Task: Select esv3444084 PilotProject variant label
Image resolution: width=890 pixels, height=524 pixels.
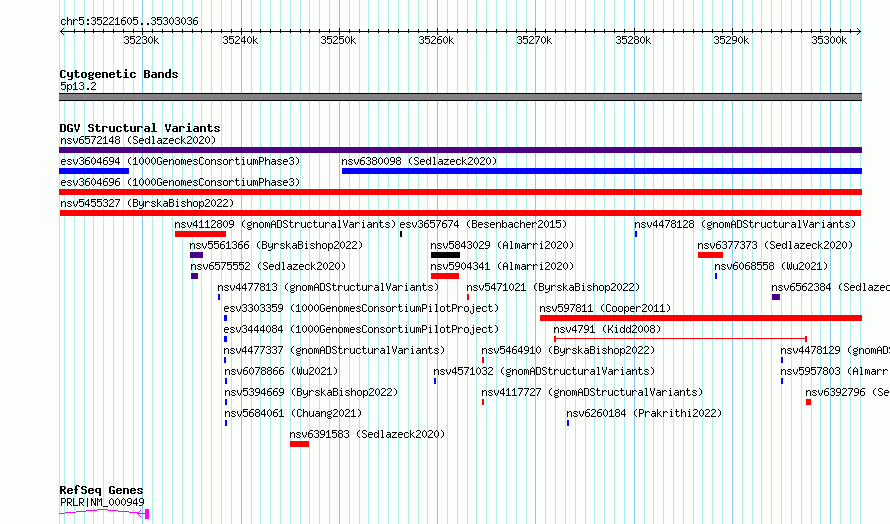Action: [x=361, y=329]
